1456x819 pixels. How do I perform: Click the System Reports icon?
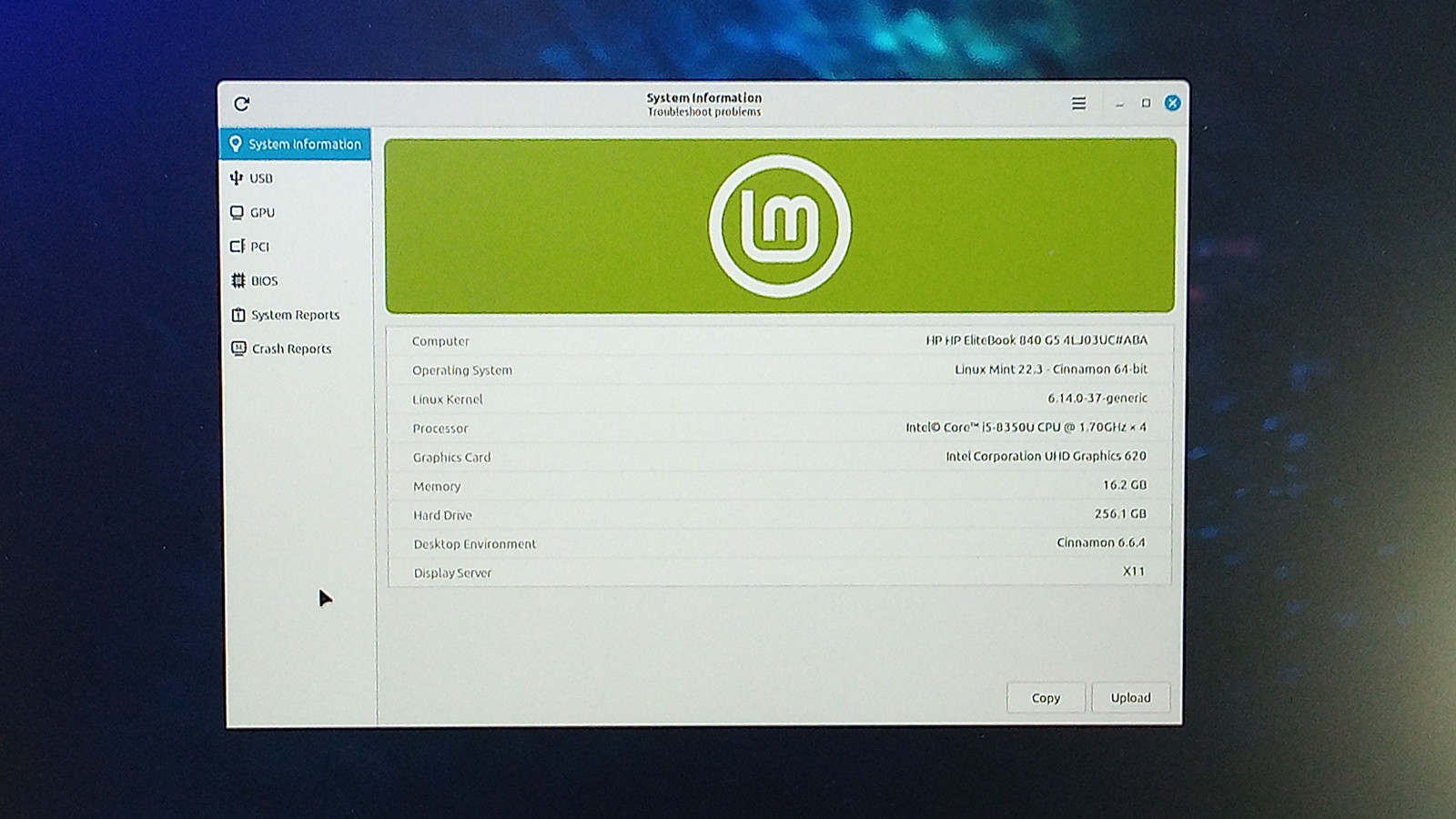[238, 315]
